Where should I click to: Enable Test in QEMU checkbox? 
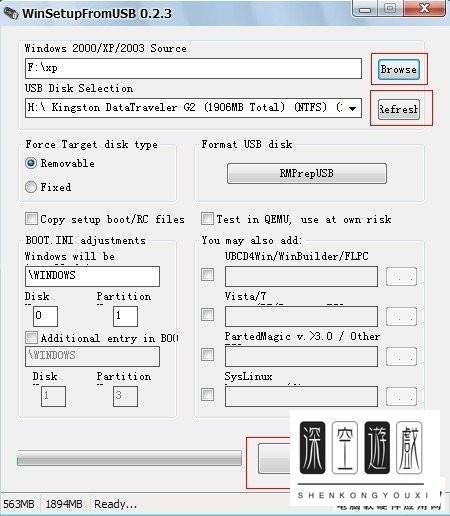(x=207, y=219)
